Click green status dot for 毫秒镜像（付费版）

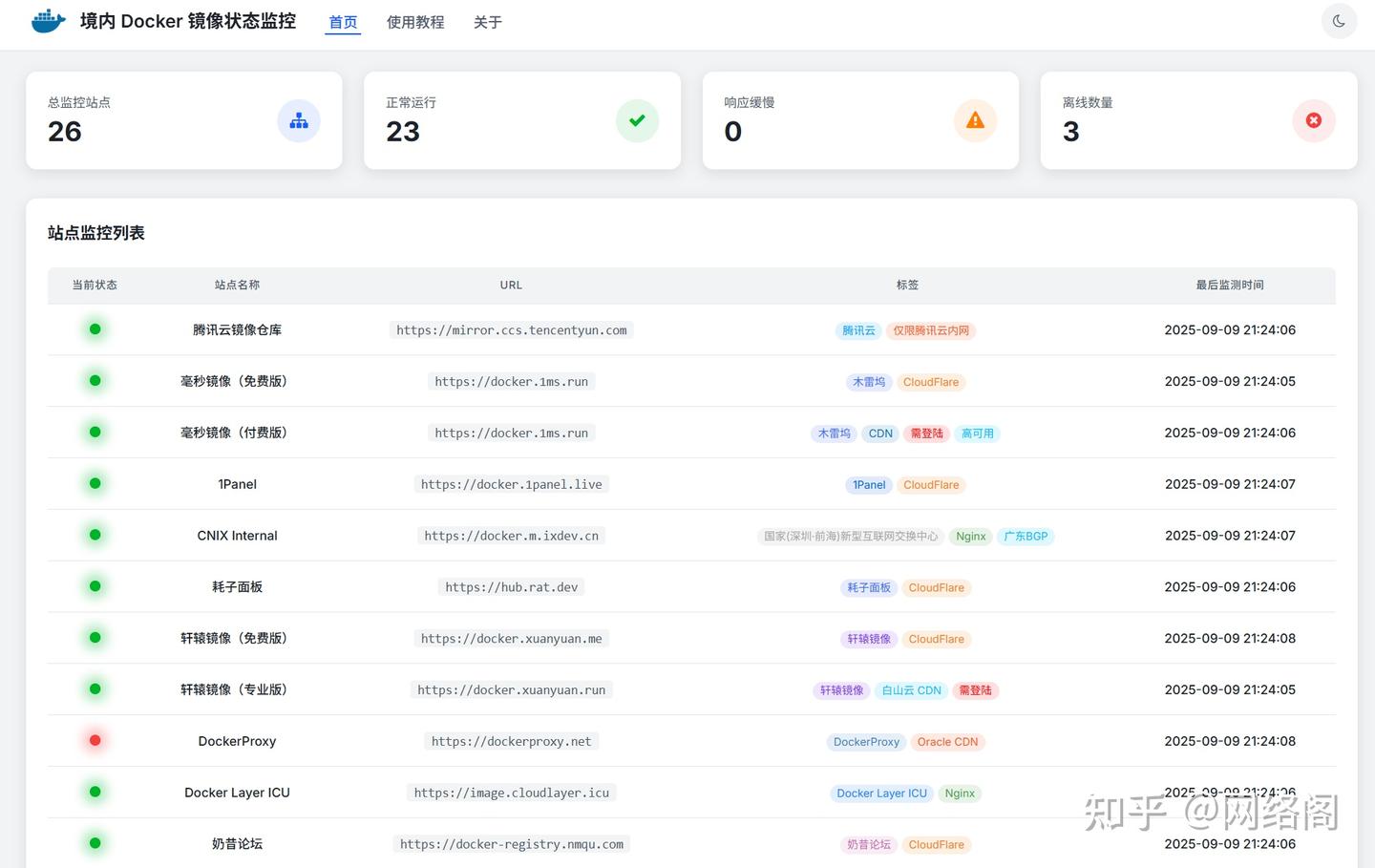point(95,433)
